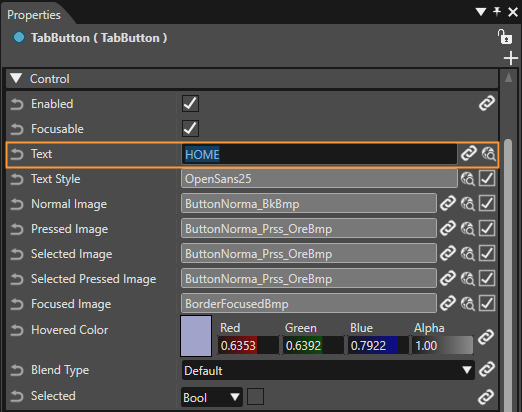
Task: Revert the Selected Pressed Image property
Action: click(x=17, y=279)
